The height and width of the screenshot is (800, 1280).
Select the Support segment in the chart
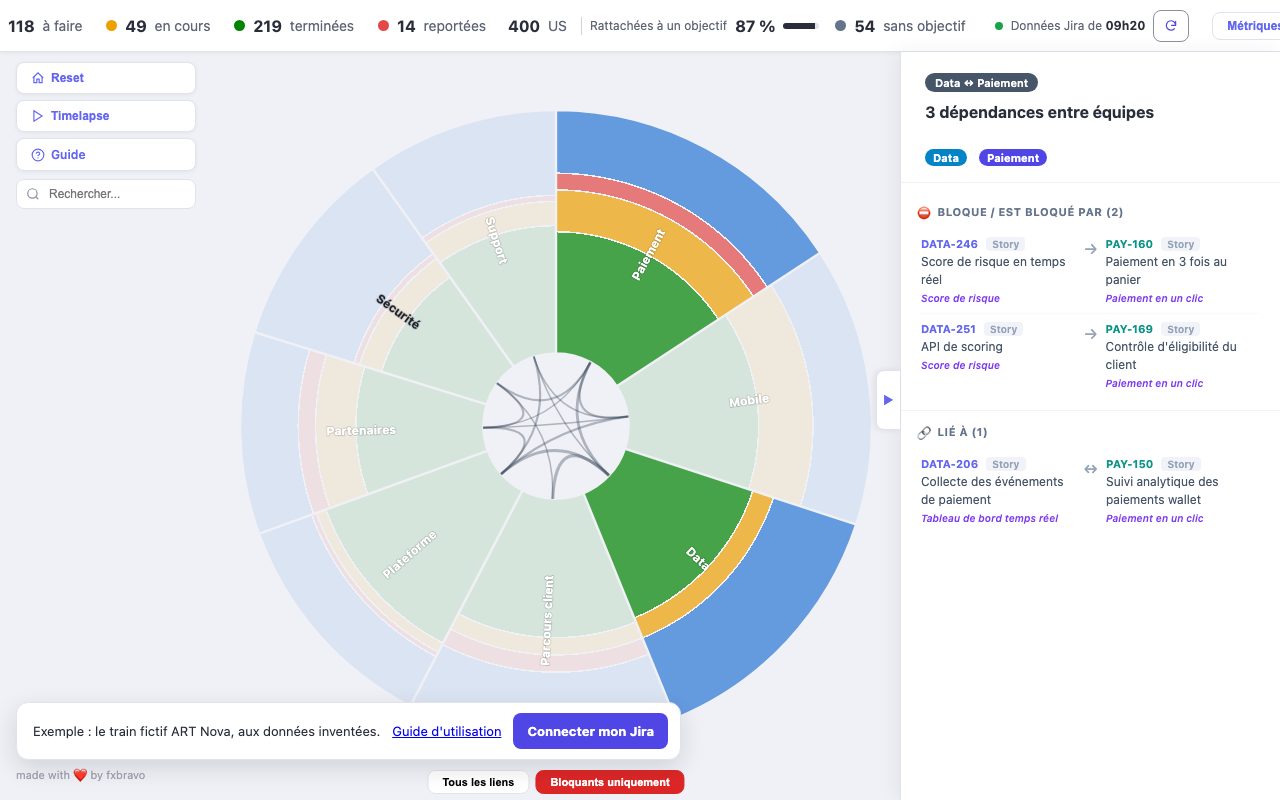click(496, 240)
